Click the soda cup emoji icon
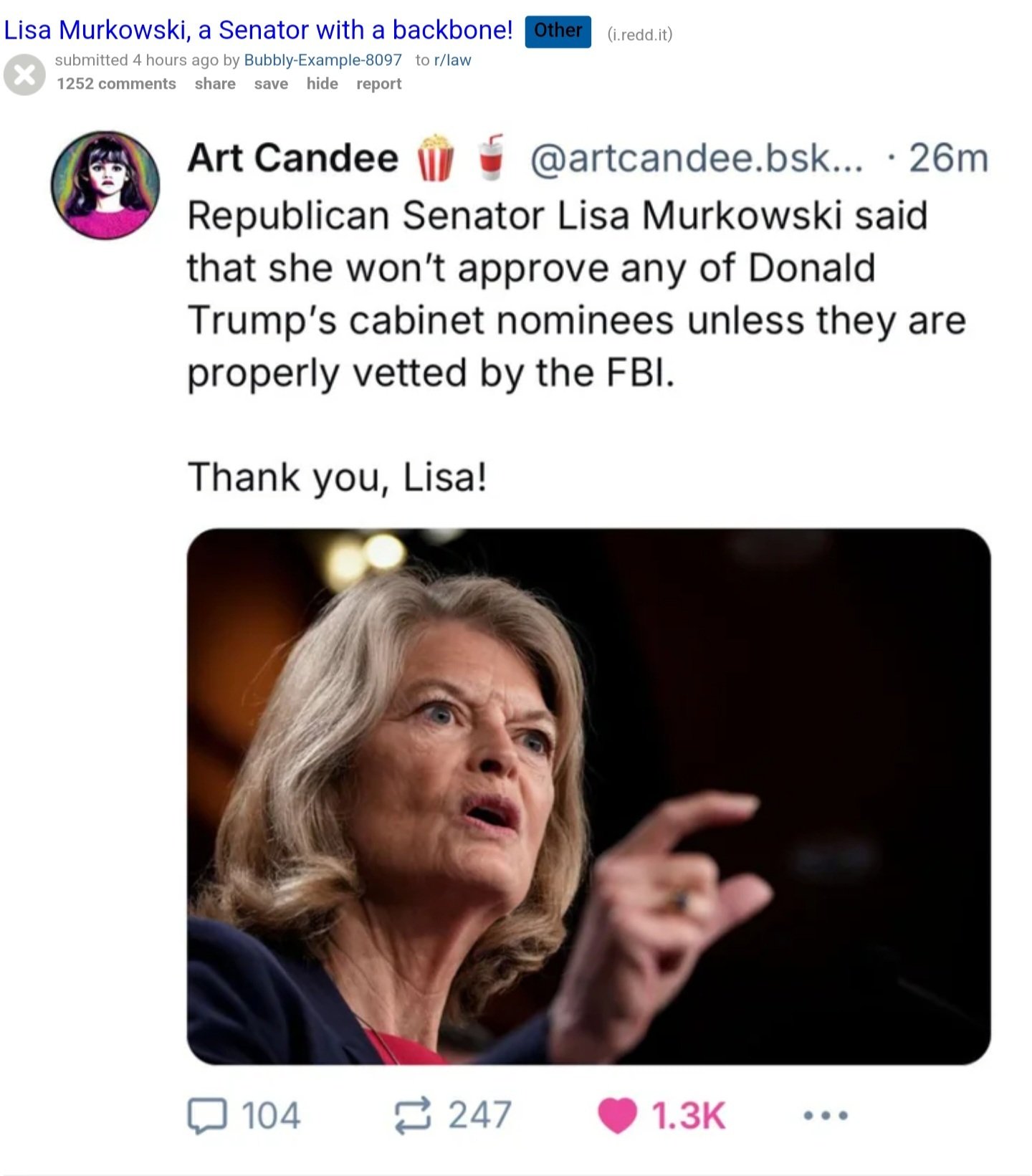The image size is (1032, 1176). tap(491, 157)
